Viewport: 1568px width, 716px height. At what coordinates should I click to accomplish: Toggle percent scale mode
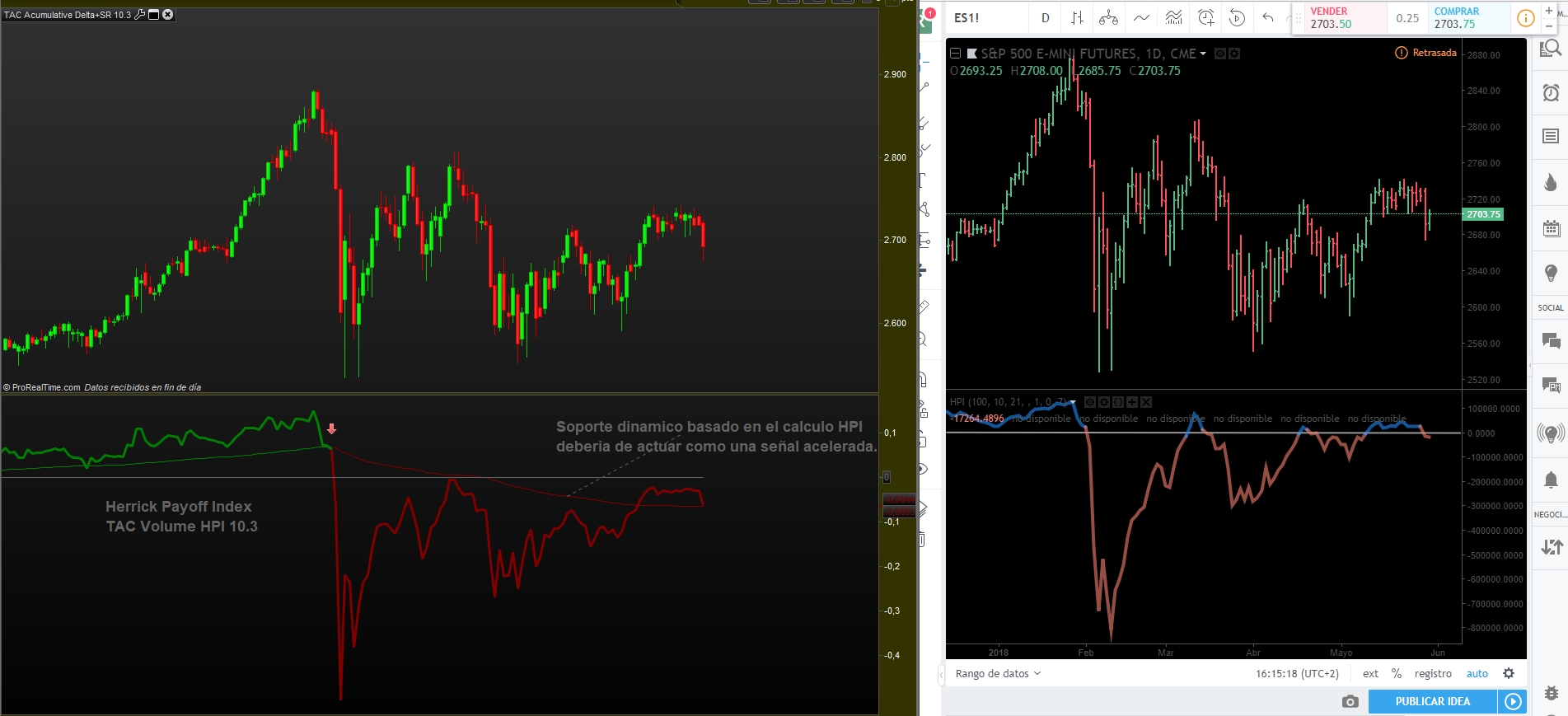click(x=1397, y=673)
